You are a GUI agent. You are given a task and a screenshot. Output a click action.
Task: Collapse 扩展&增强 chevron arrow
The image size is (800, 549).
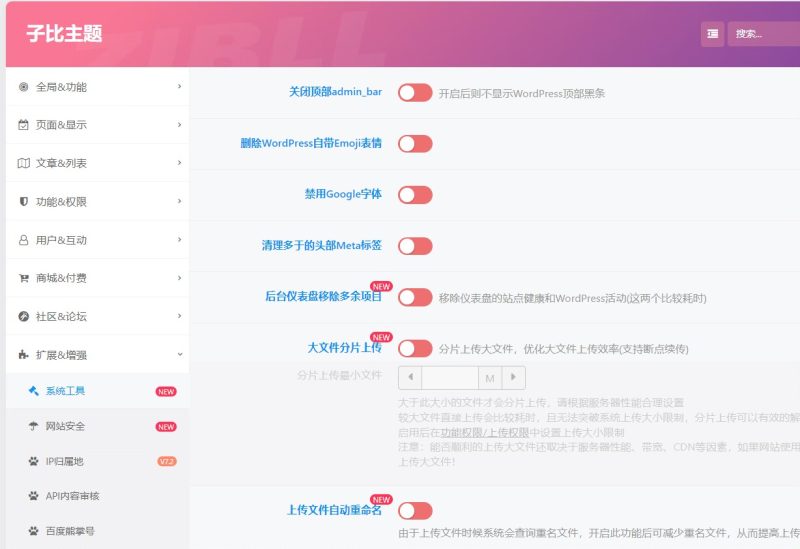[x=180, y=354]
